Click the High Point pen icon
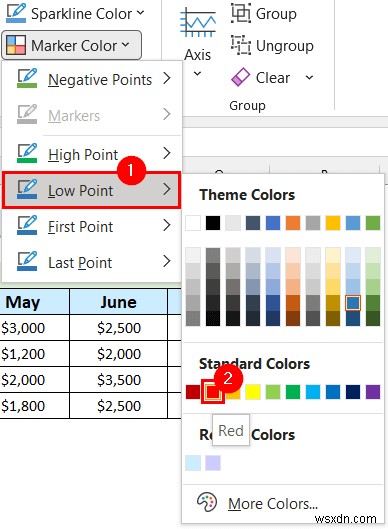Image resolution: width=388 pixels, height=529 pixels. [x=27, y=153]
